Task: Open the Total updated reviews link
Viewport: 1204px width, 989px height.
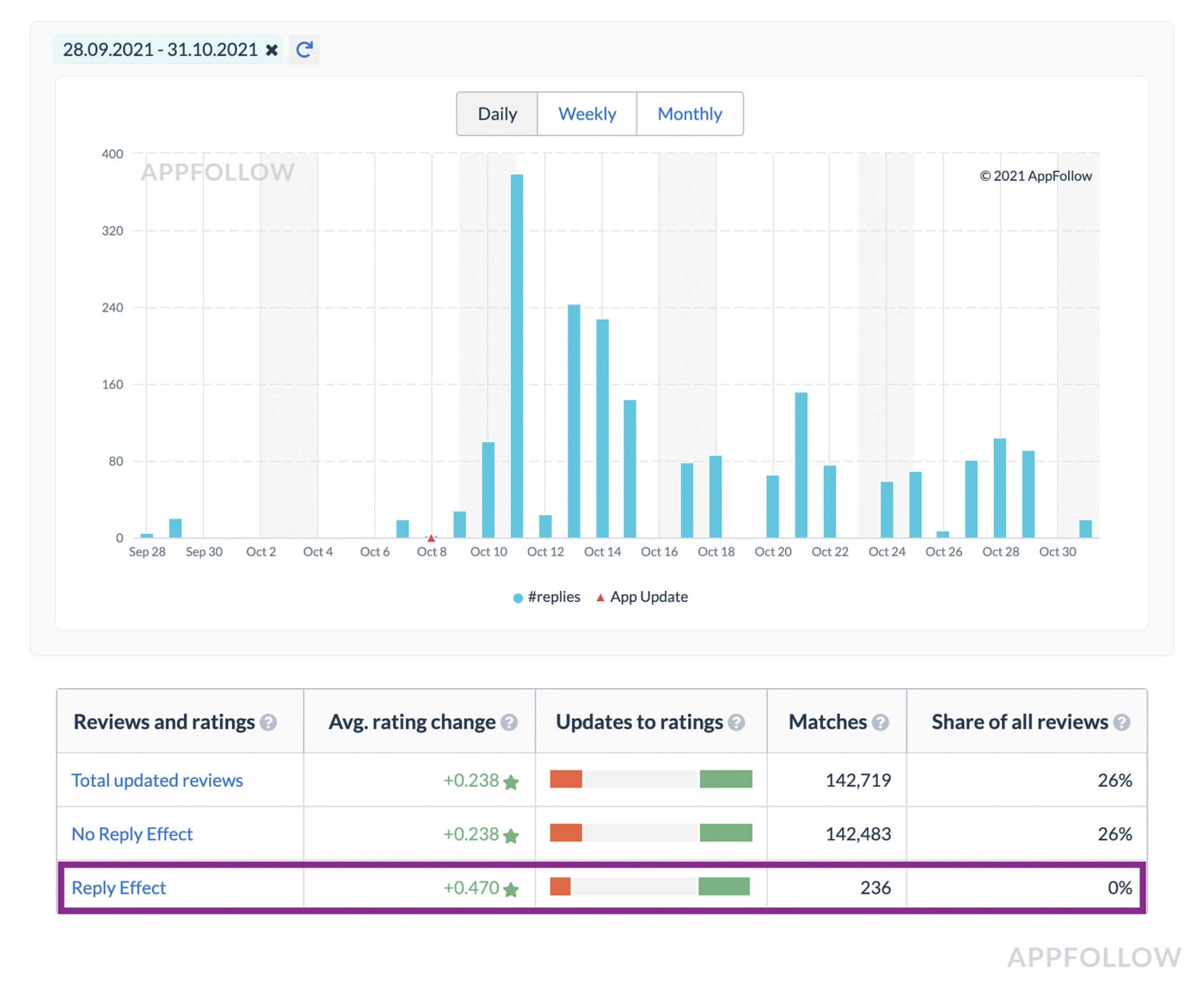Action: pyautogui.click(x=157, y=780)
